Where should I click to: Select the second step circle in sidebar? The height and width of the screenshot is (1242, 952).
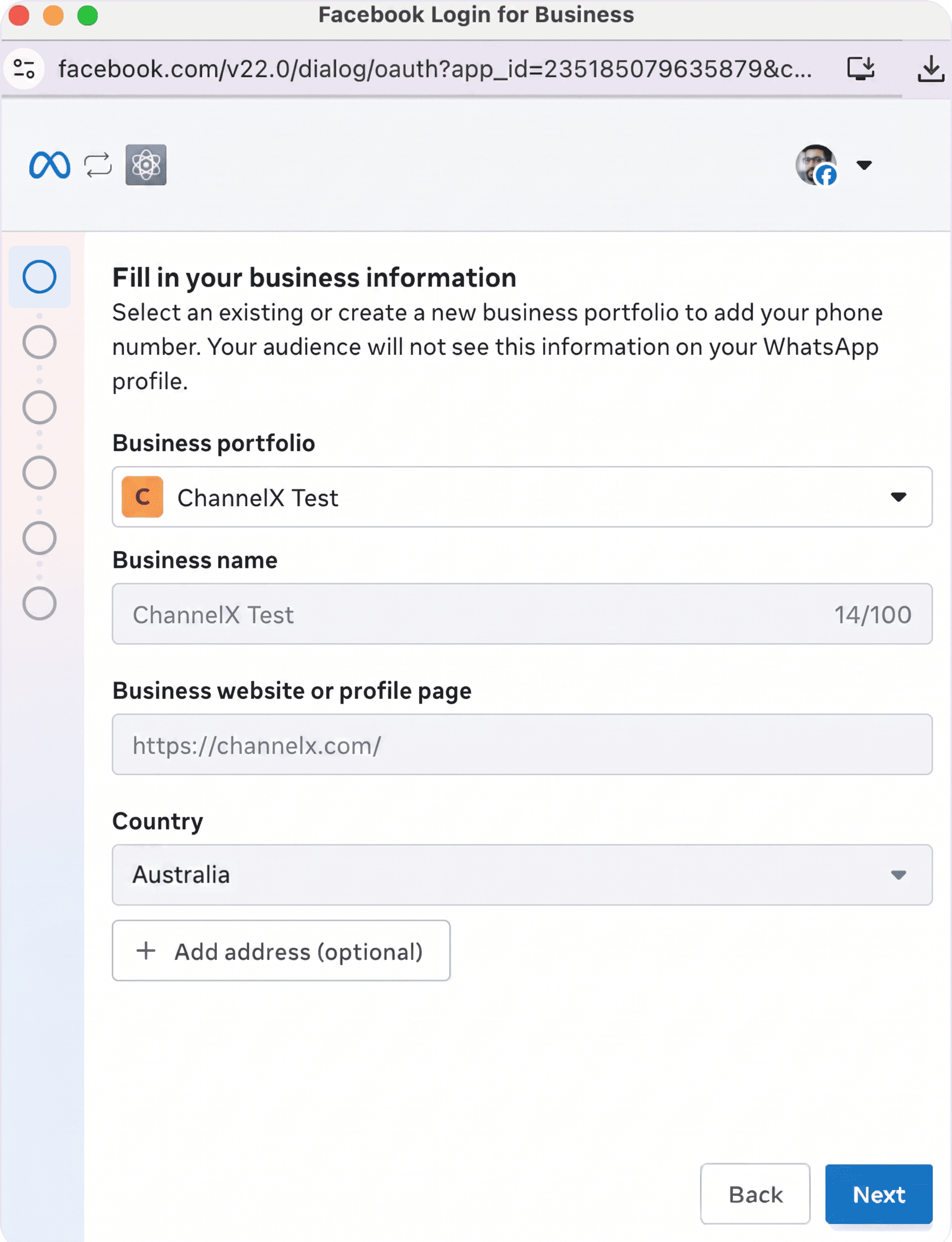click(40, 342)
